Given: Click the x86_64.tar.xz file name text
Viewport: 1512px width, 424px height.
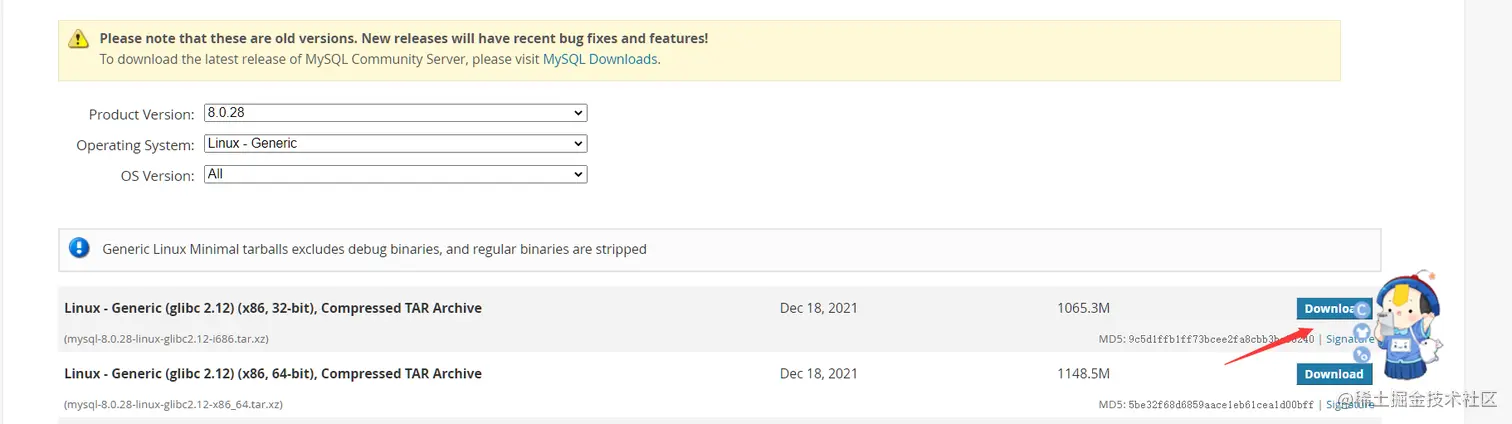Looking at the screenshot, I should pyautogui.click(x=173, y=404).
